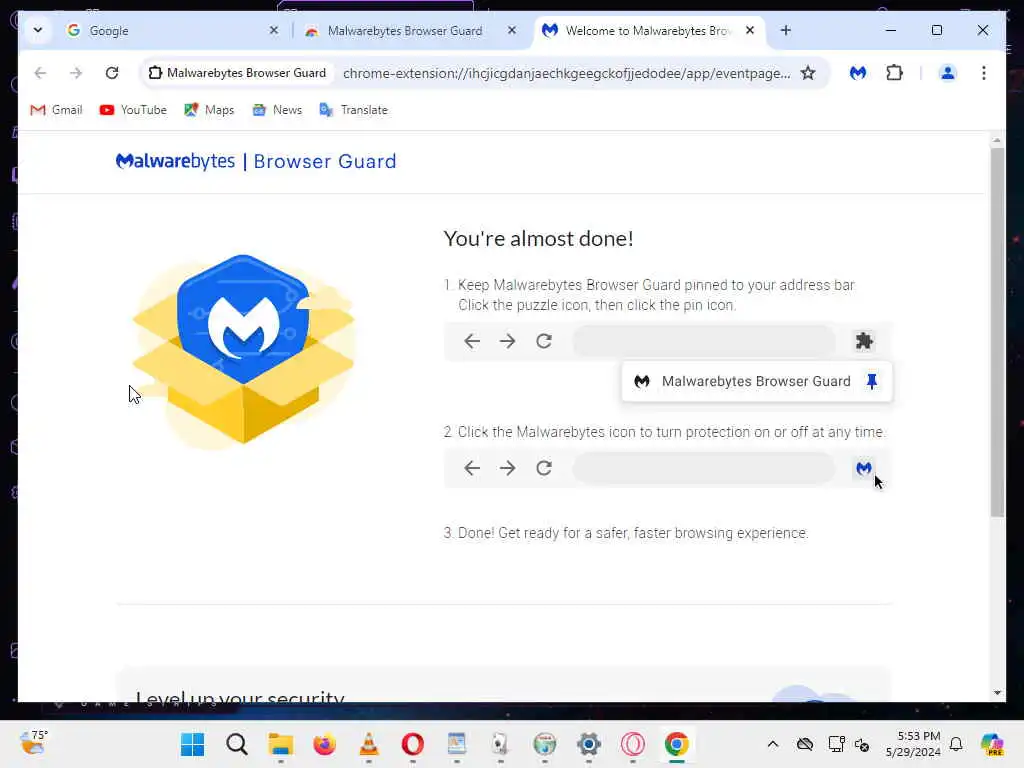The height and width of the screenshot is (768, 1024).
Task: Open Windows Search from taskbar
Action: pyautogui.click(x=236, y=744)
